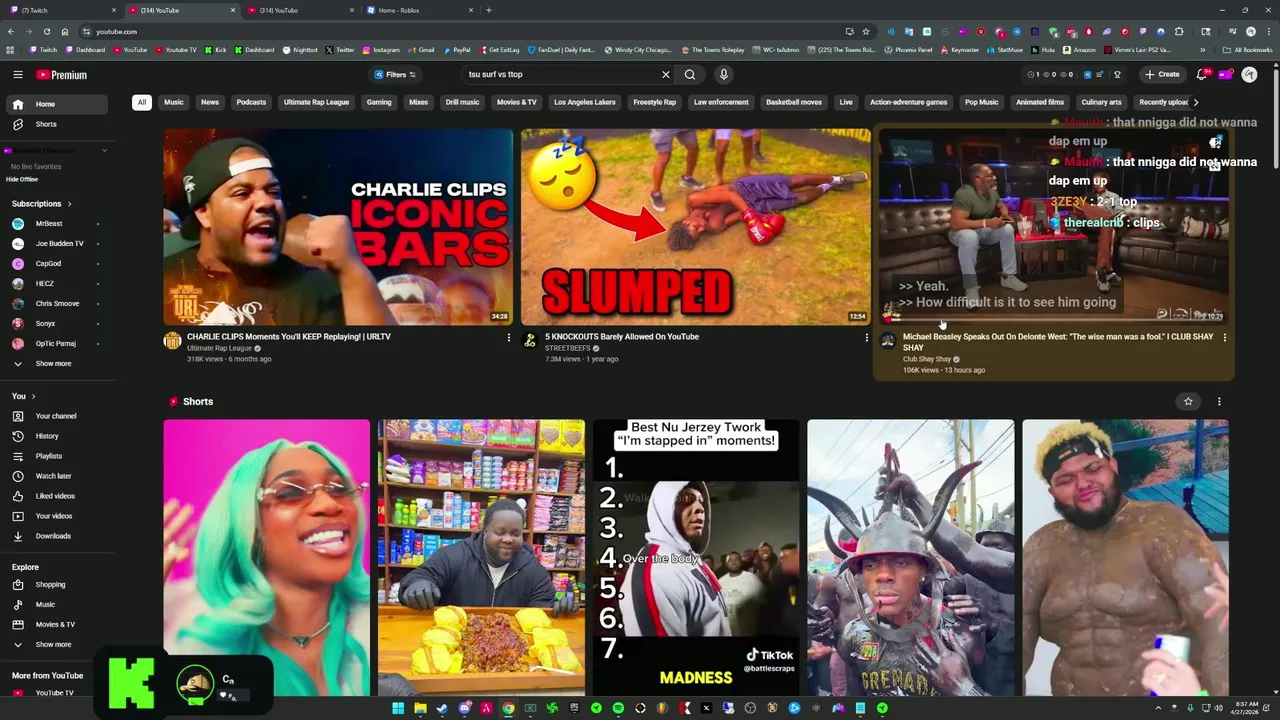The width and height of the screenshot is (1280, 720).
Task: Open File Explorer from the taskbar
Action: coord(420,708)
